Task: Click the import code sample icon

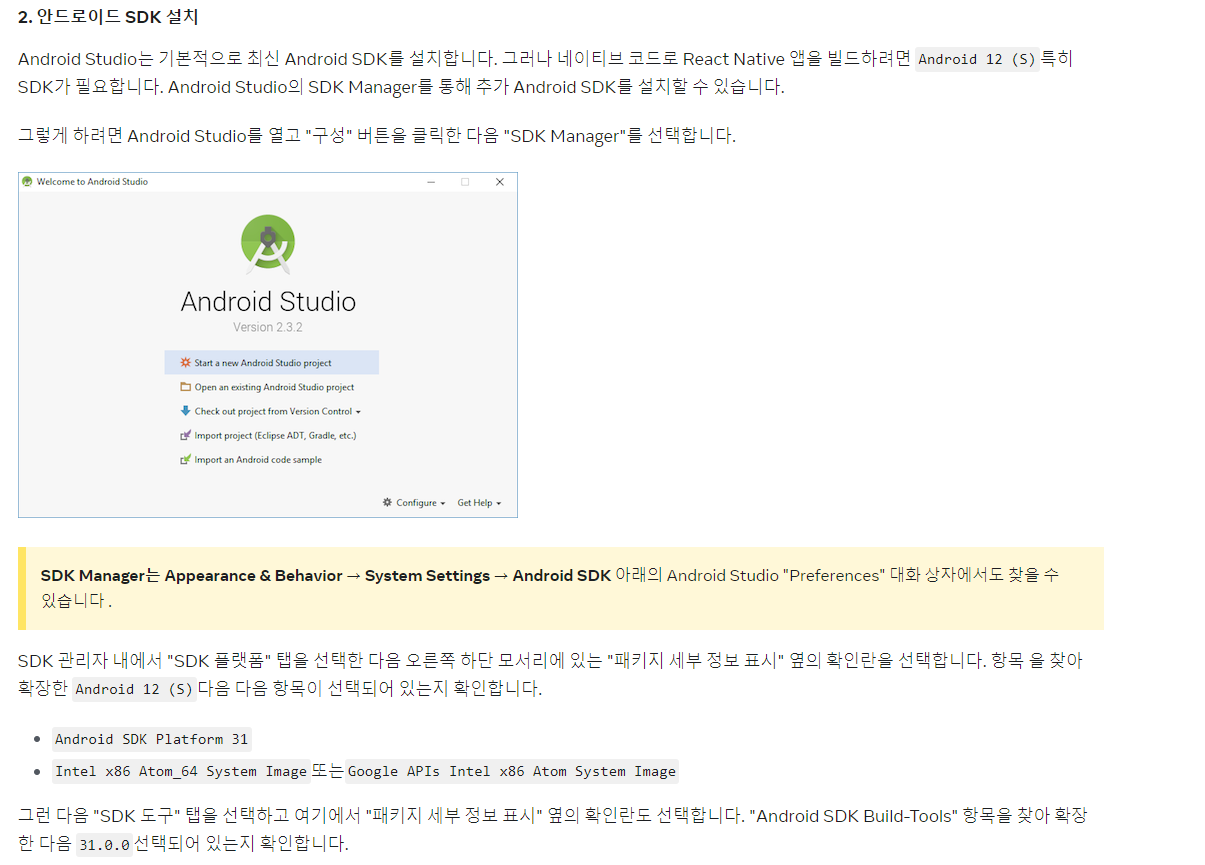Action: click(185, 460)
